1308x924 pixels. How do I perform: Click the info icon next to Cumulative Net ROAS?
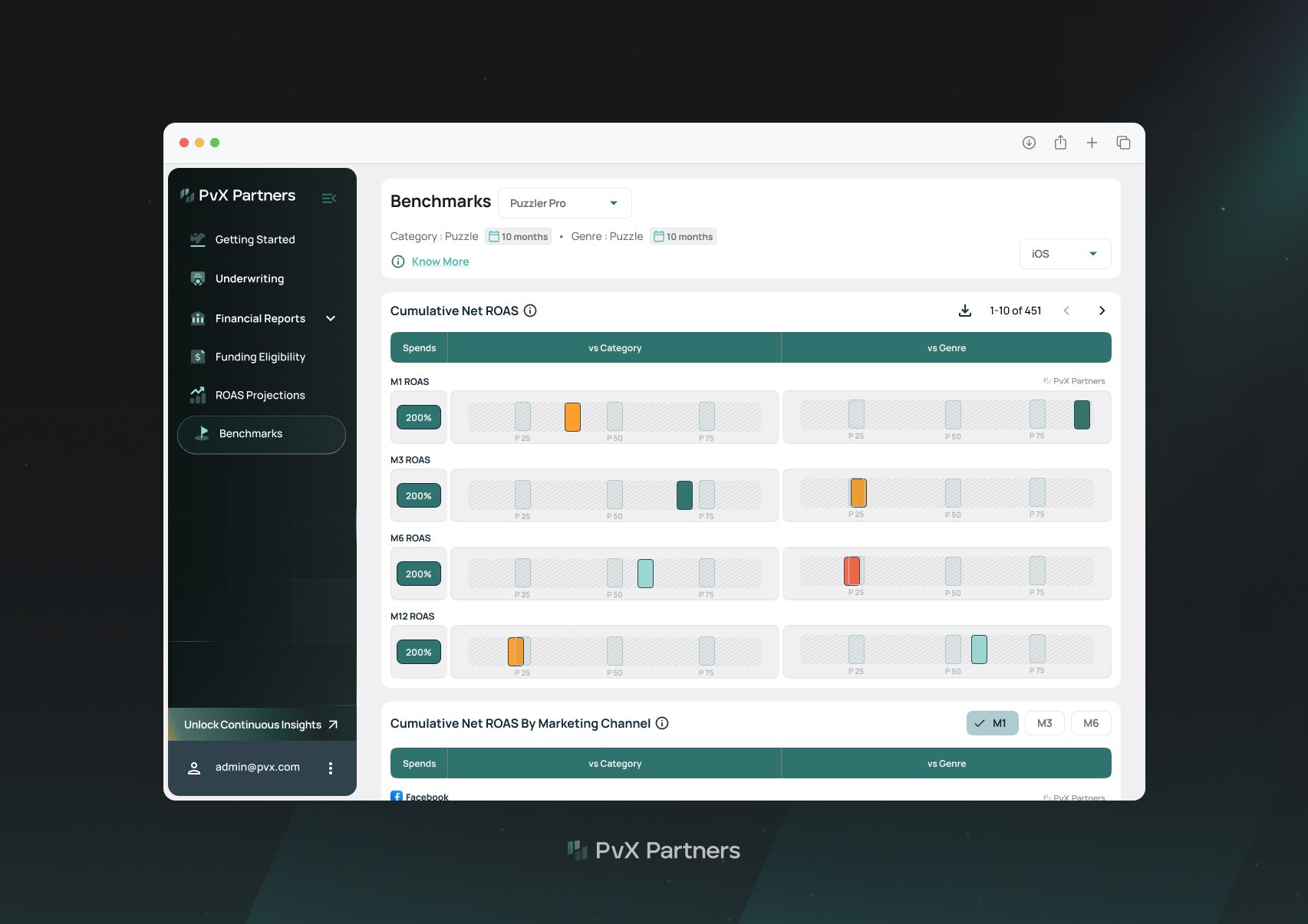(x=530, y=311)
